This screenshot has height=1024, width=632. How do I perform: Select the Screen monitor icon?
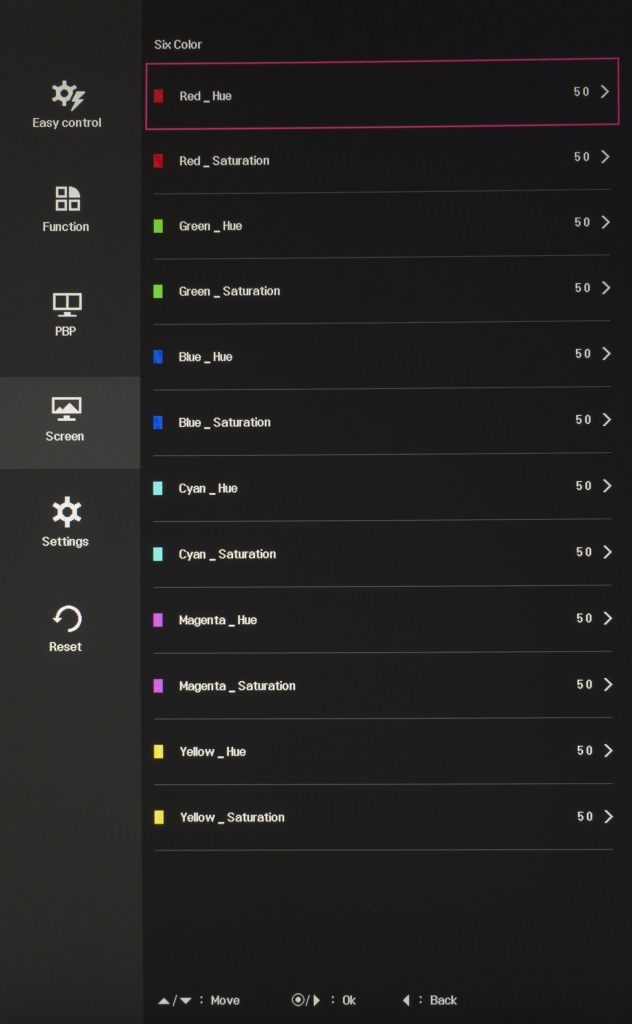(66, 409)
